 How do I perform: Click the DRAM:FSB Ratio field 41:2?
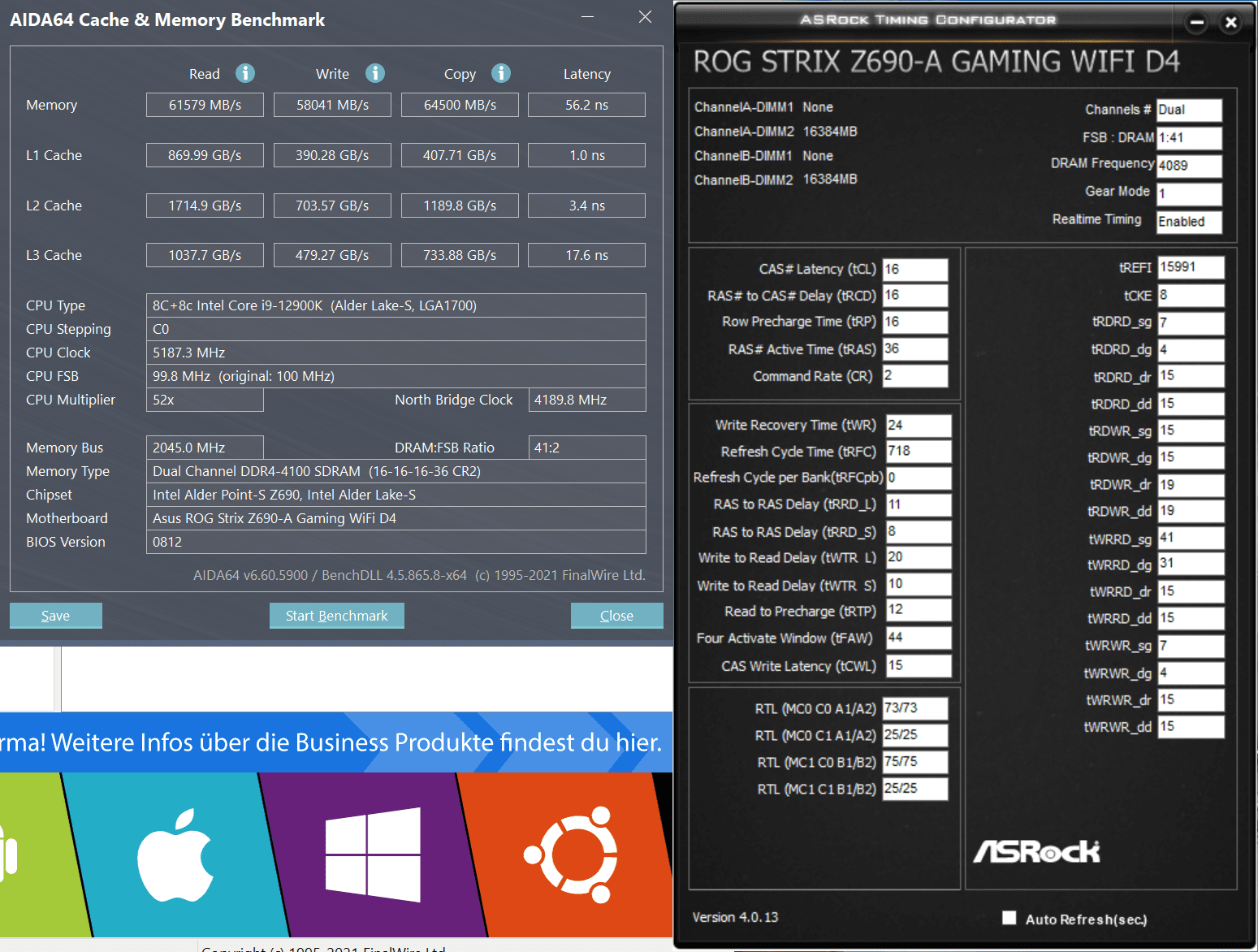pyautogui.click(x=587, y=448)
